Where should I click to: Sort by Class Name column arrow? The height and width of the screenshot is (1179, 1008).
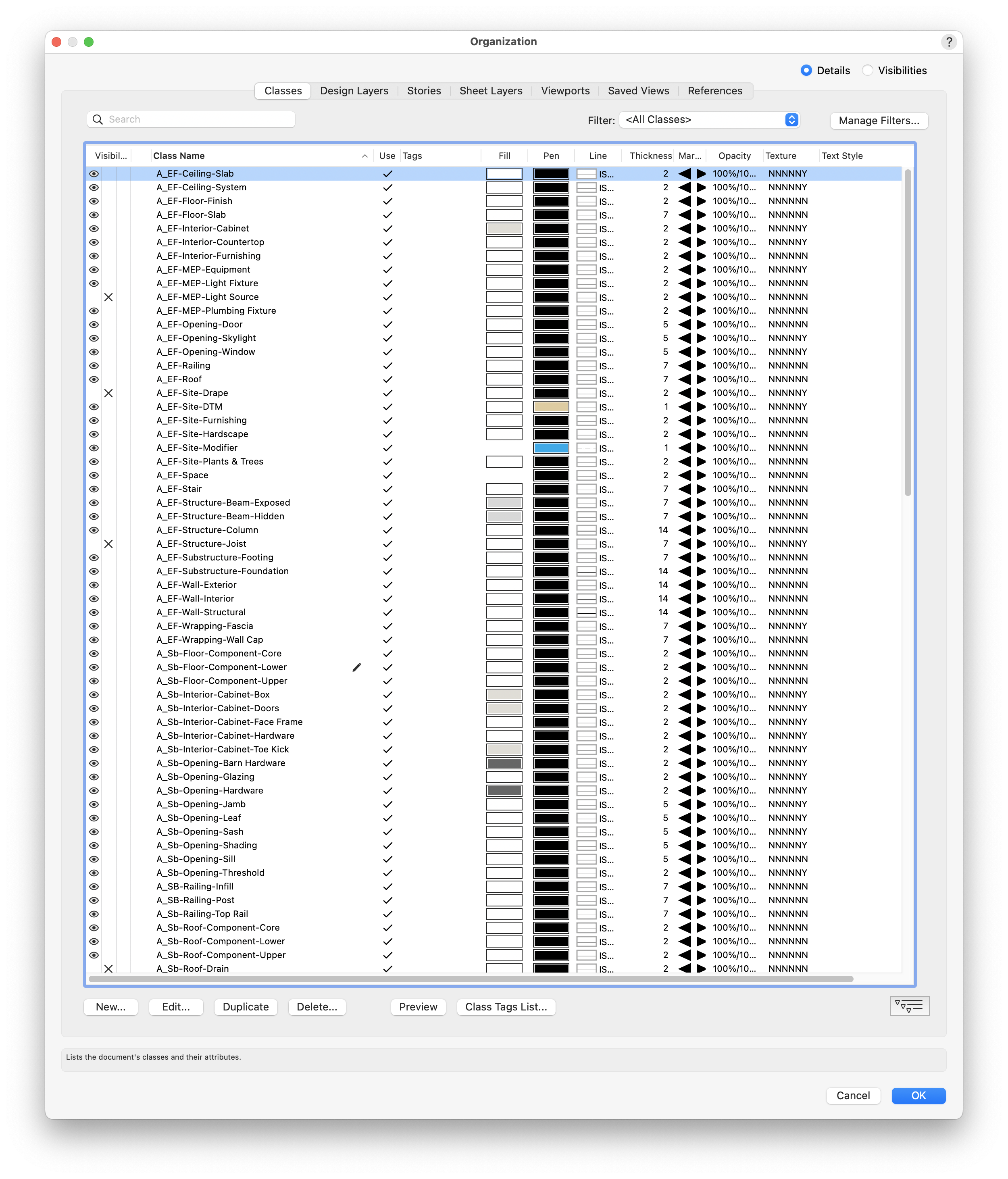click(364, 156)
